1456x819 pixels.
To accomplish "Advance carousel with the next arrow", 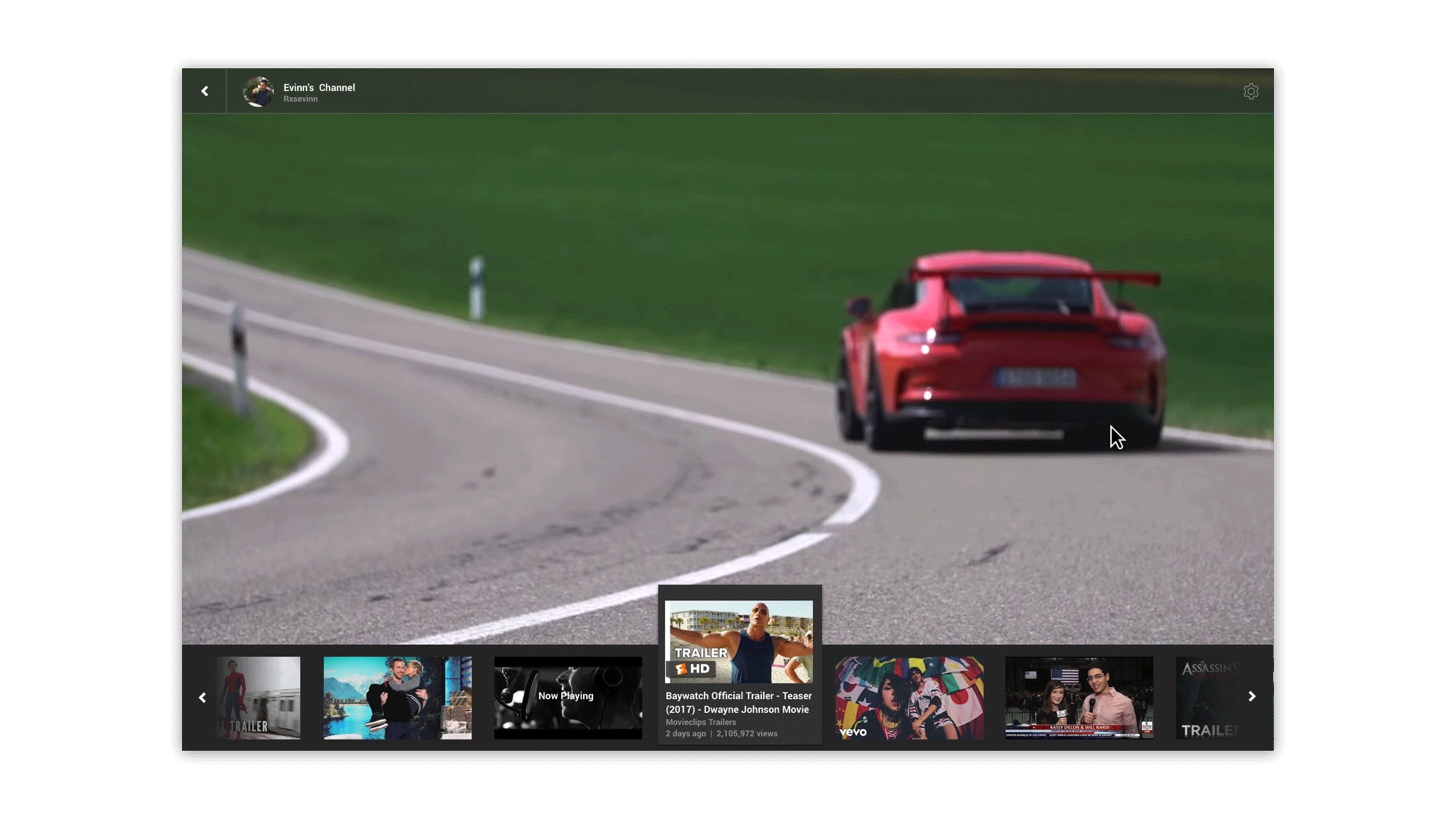I will (x=1252, y=696).
